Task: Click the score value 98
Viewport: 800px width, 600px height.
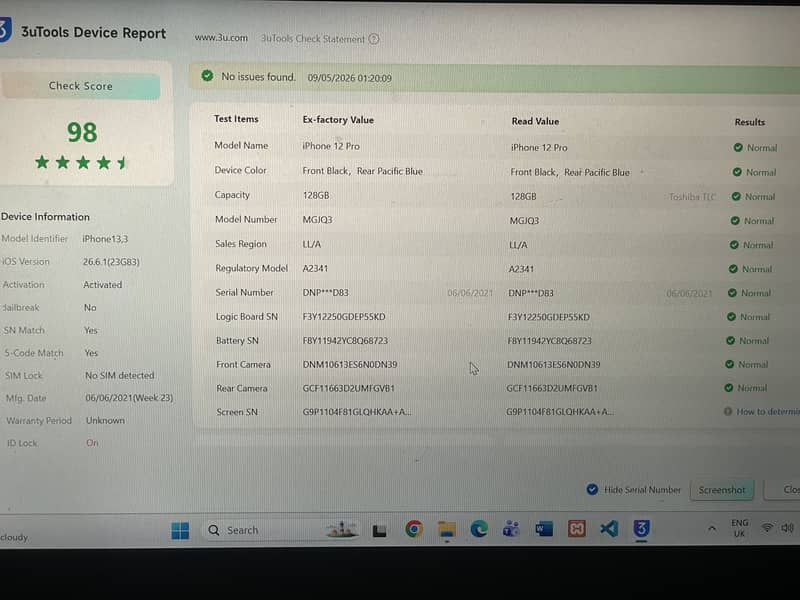Action: 82,133
